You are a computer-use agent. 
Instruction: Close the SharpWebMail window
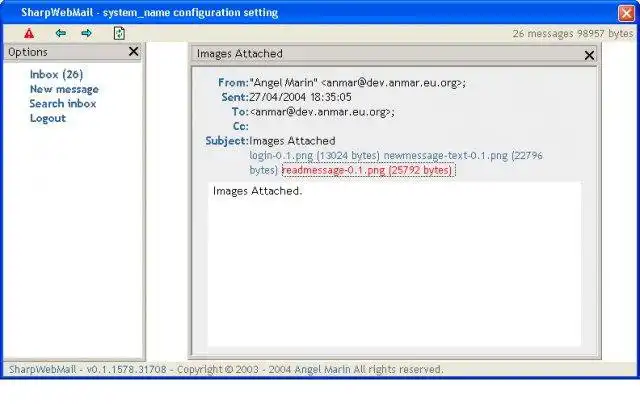[626, 13]
